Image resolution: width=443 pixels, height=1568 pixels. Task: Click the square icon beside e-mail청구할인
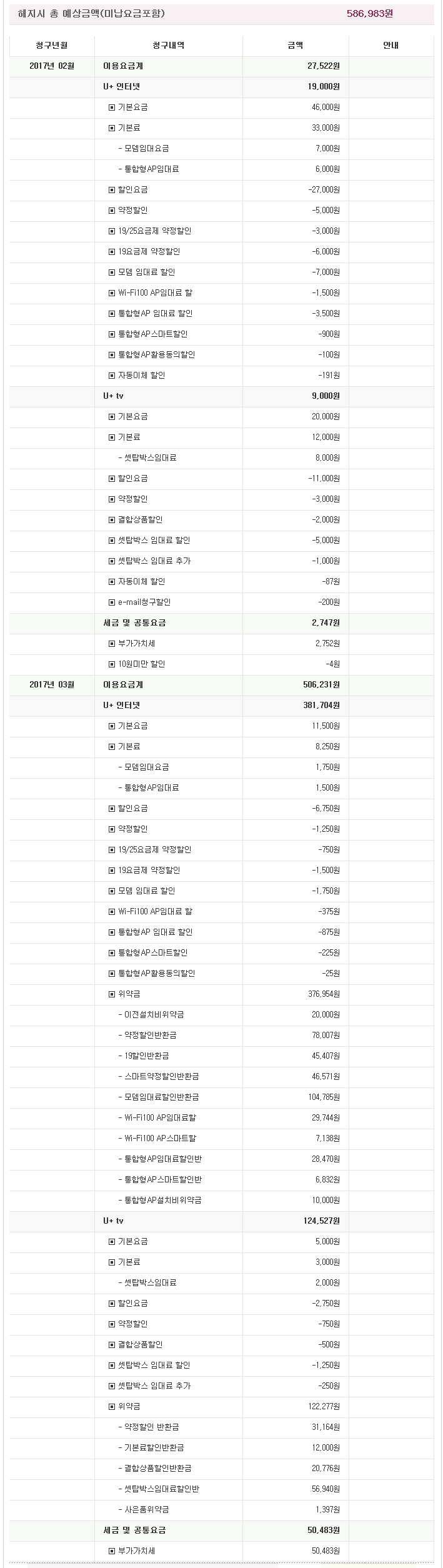(x=112, y=602)
